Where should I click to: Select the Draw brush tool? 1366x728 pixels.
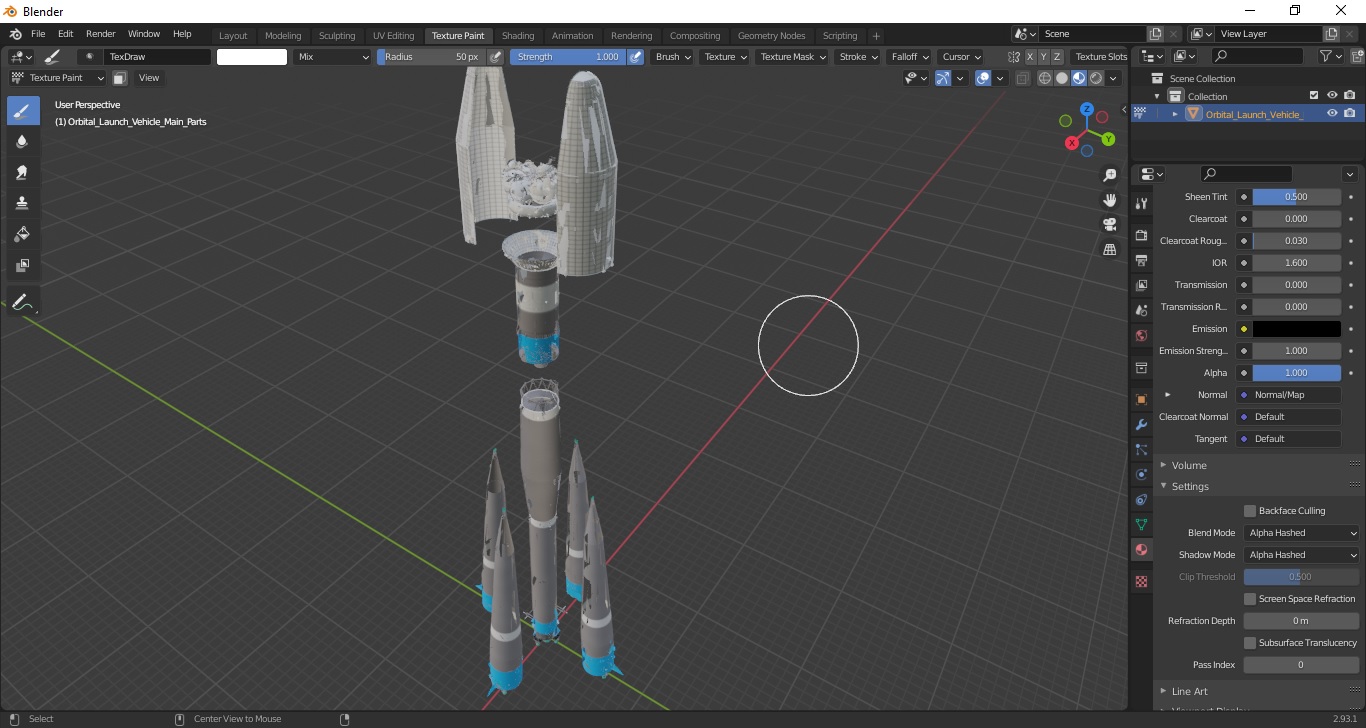click(23, 111)
